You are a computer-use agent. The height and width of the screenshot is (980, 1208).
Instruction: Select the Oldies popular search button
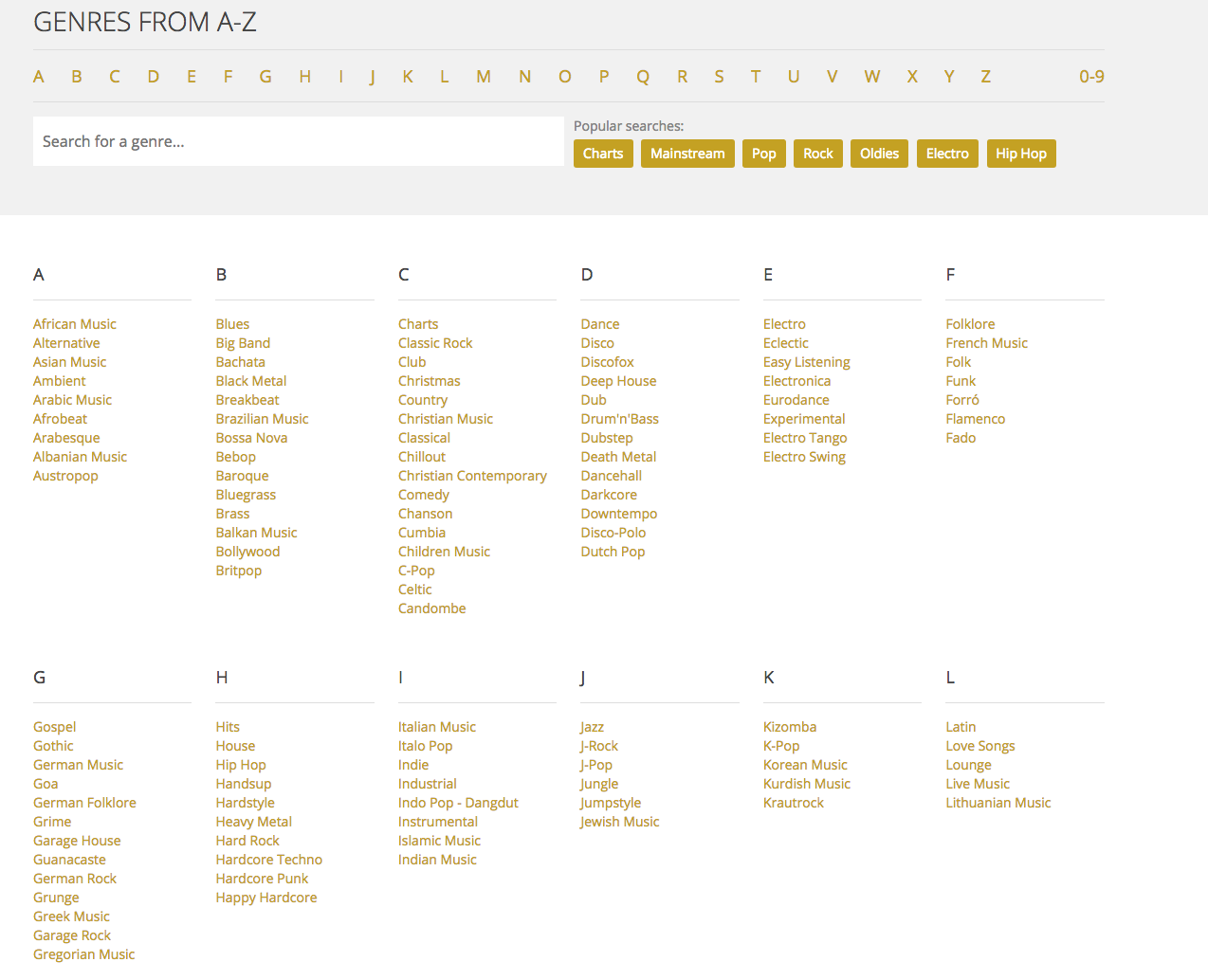879,154
